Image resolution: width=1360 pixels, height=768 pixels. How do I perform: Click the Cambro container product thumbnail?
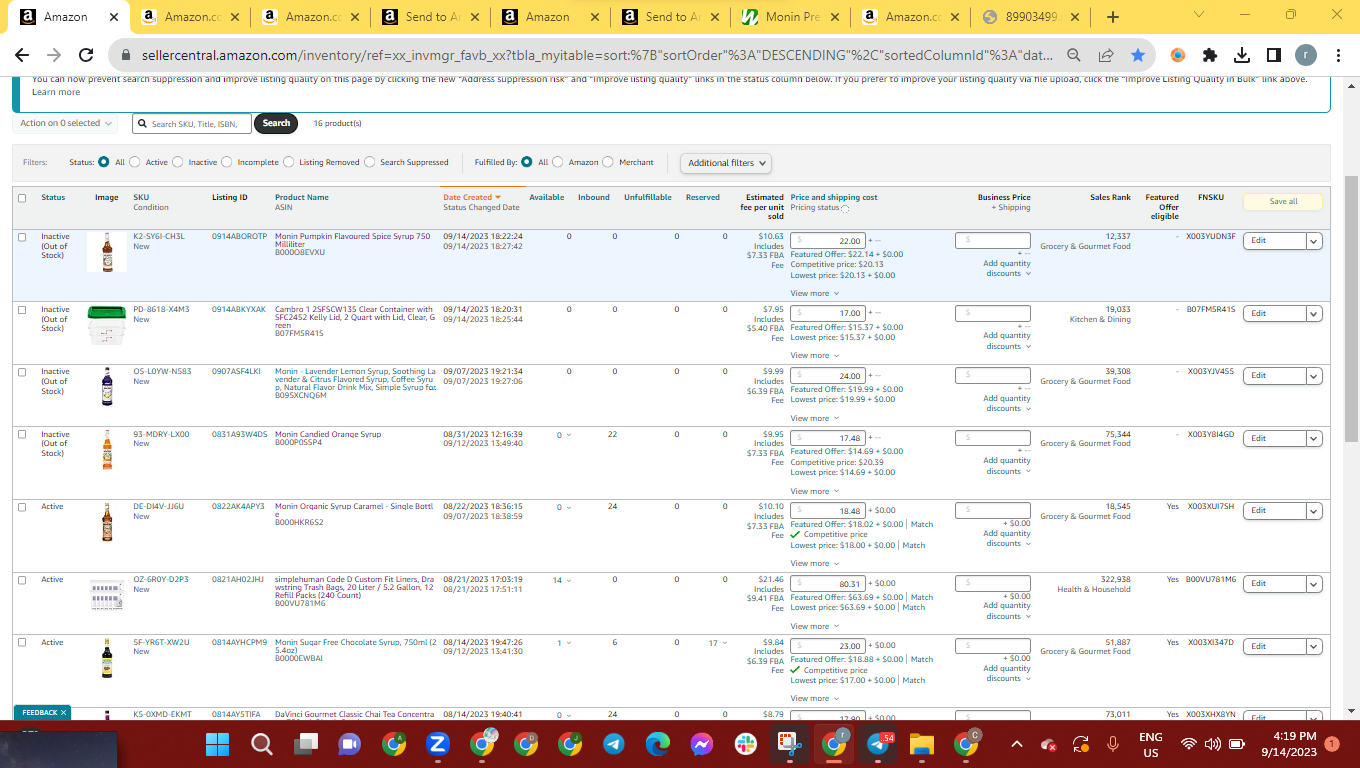[107, 325]
